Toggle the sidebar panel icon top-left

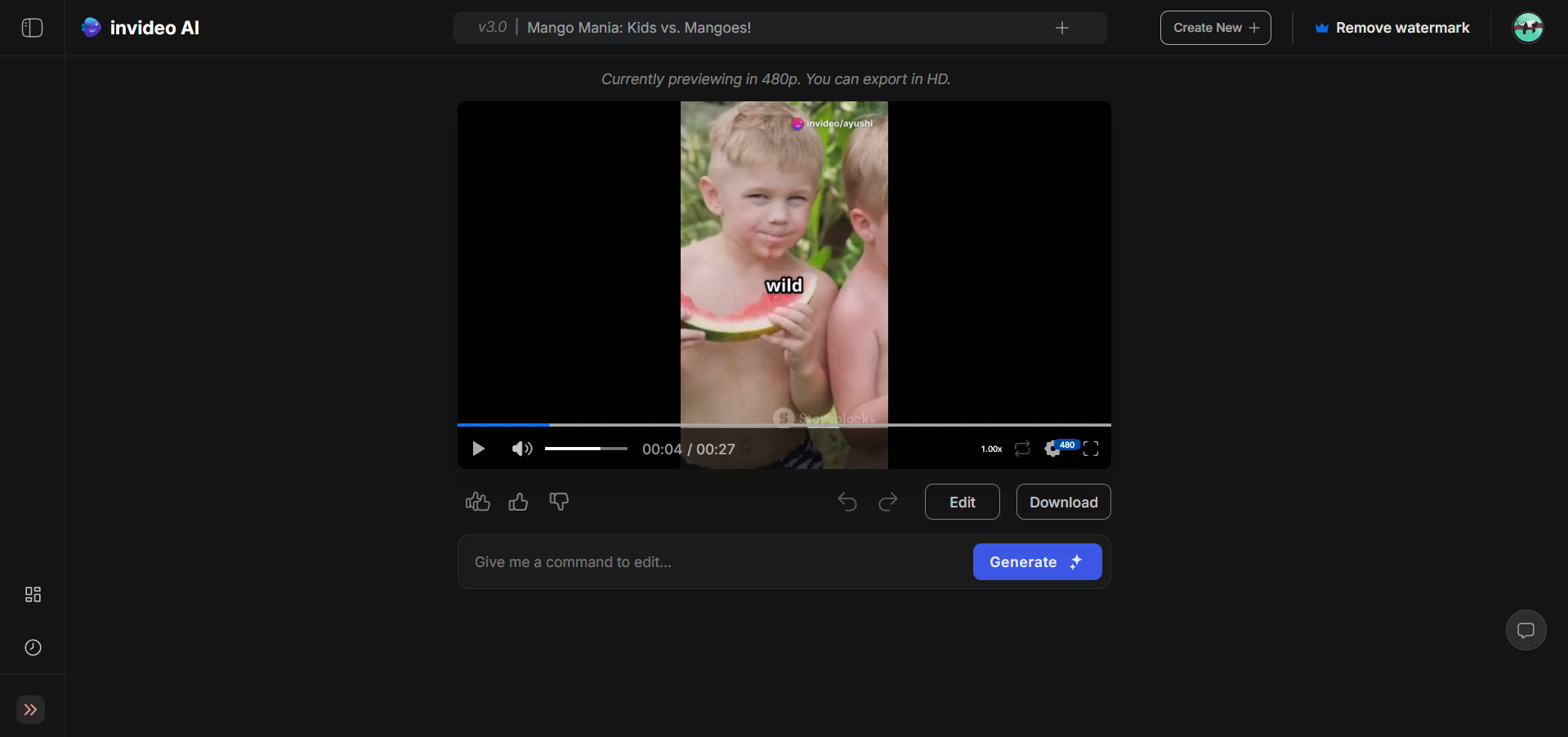[x=31, y=27]
